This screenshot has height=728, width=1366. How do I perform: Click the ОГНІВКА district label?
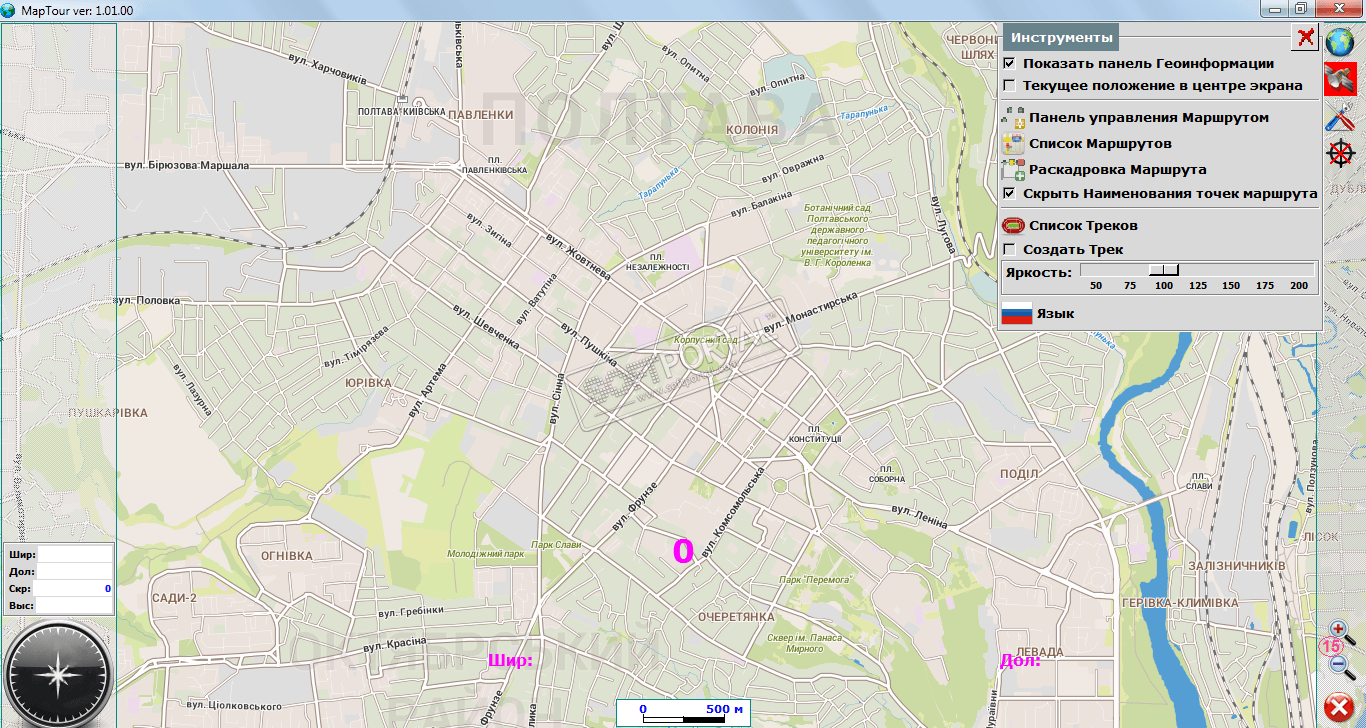tap(287, 556)
